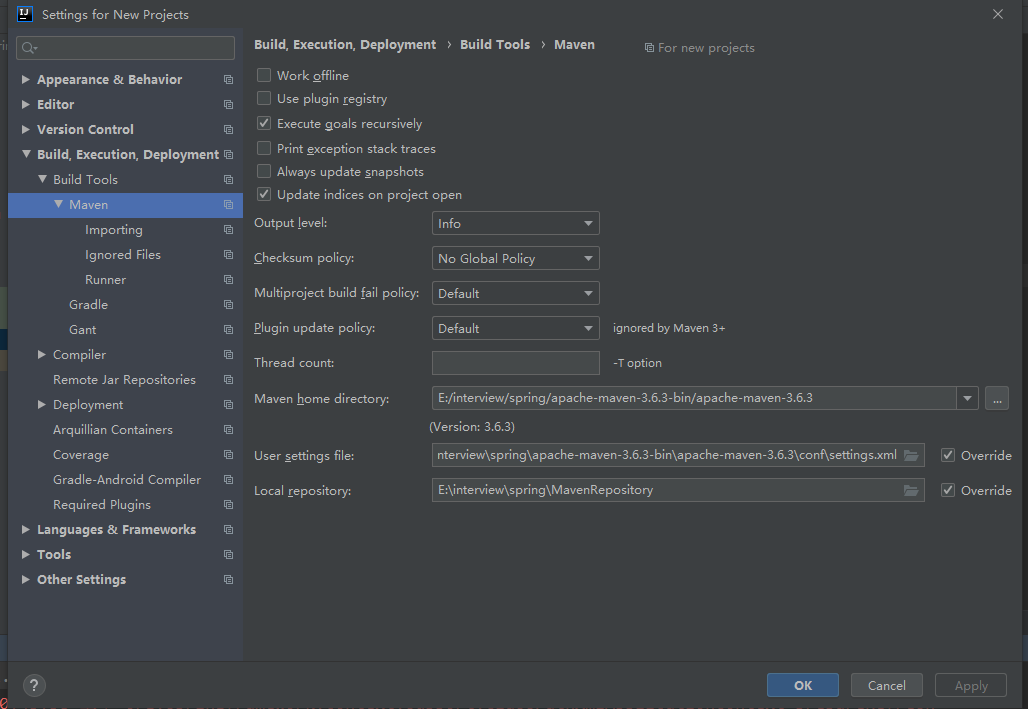This screenshot has width=1028, height=709.
Task: Browse folder icon in Local repository field
Action: click(x=911, y=490)
